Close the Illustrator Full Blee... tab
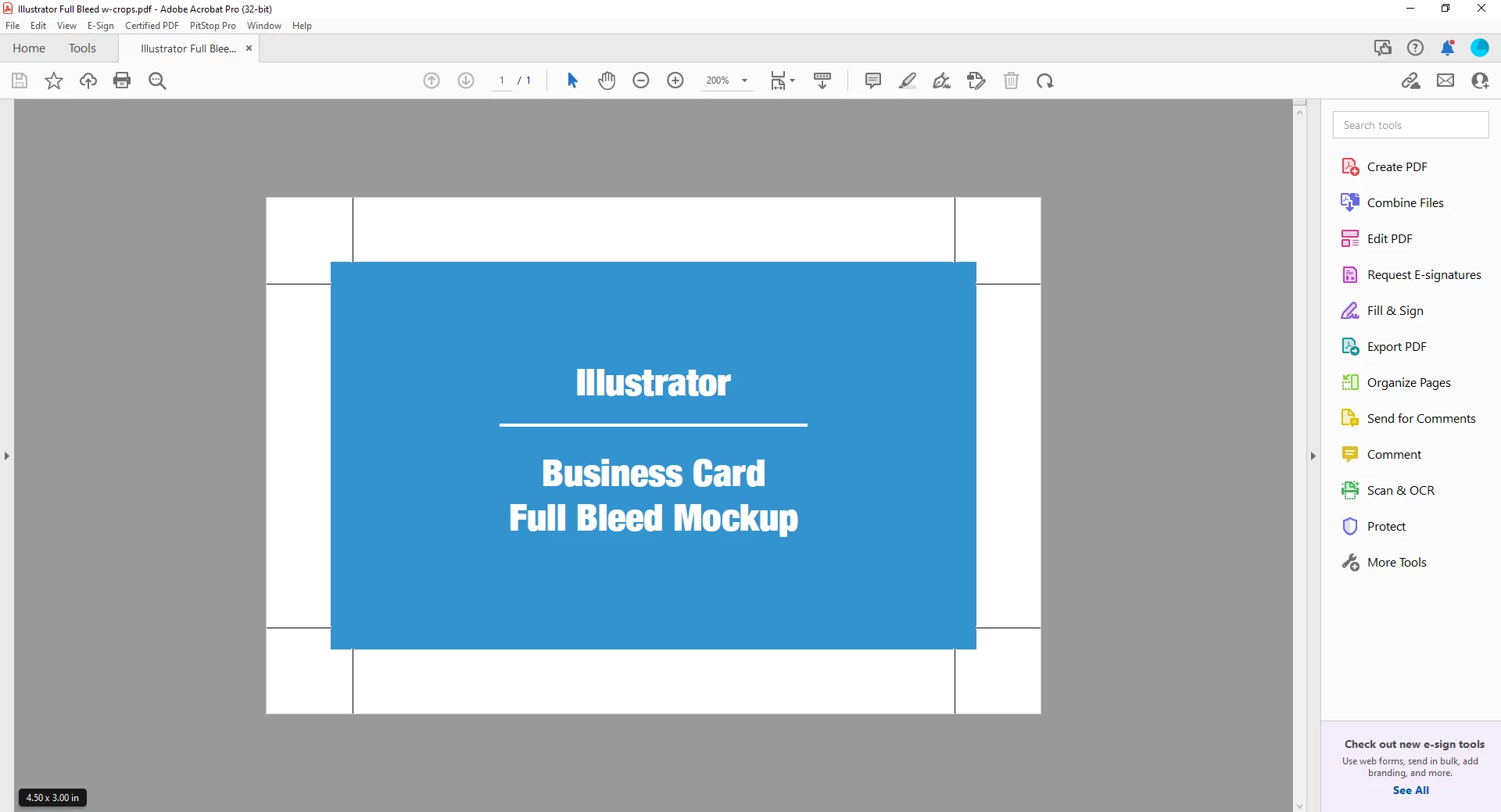Viewport: 1501px width, 812px height. pos(249,48)
